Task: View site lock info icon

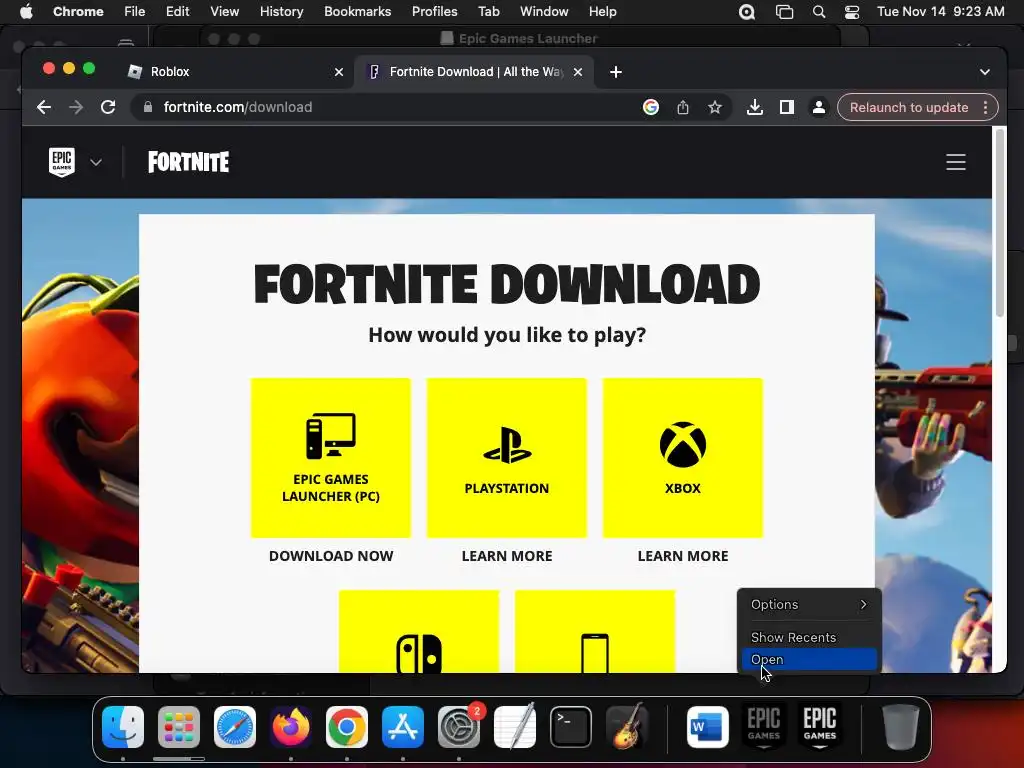Action: 148,107
